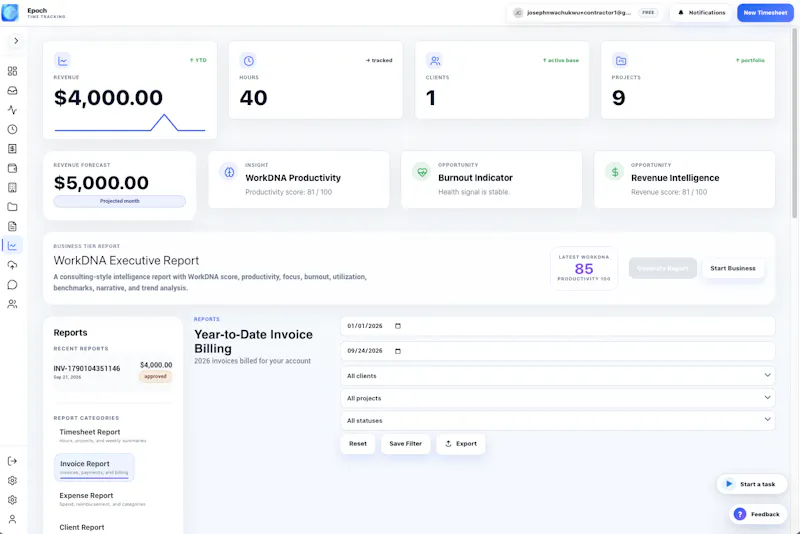The image size is (800, 534).
Task: Open the clock icon in the sidebar
Action: coord(12,129)
